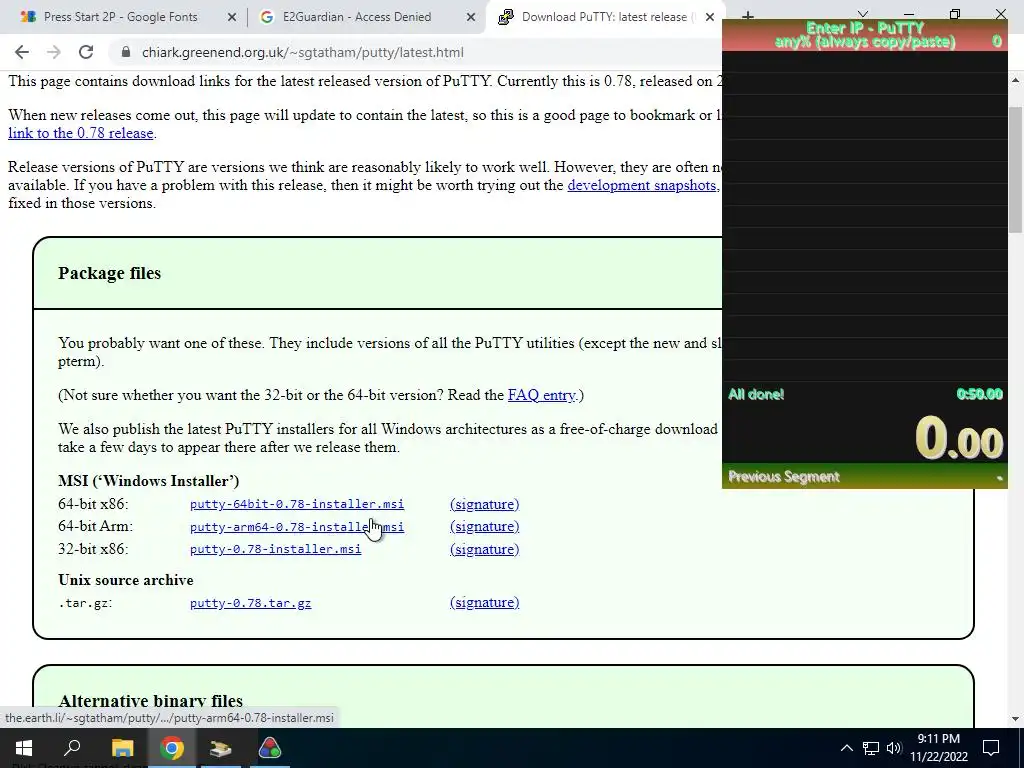Open the FAQ entry link
The image size is (1024, 768).
pos(541,395)
